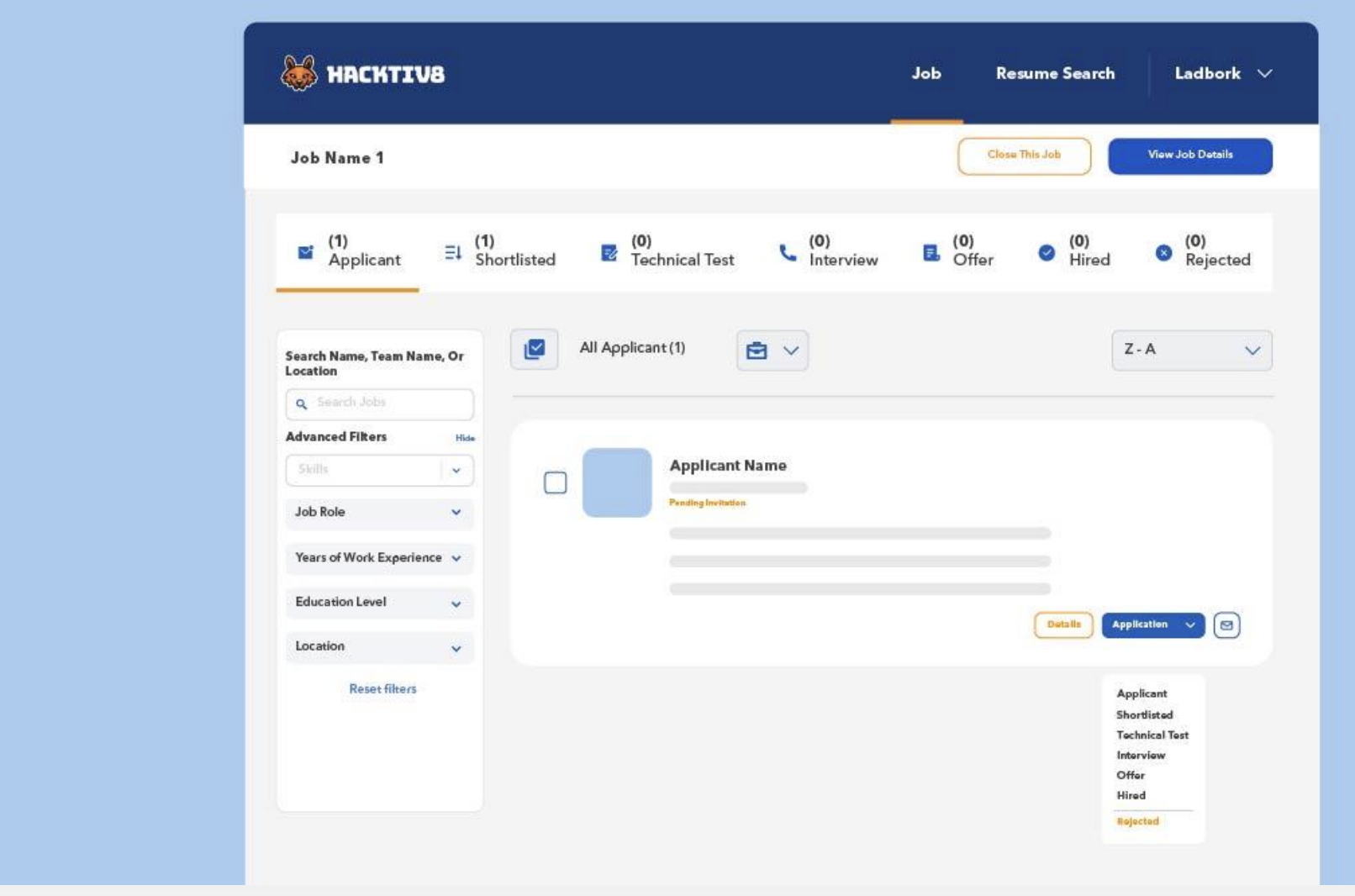Tick the checkbox beside Applicant Name
The height and width of the screenshot is (896, 1355).
click(555, 482)
